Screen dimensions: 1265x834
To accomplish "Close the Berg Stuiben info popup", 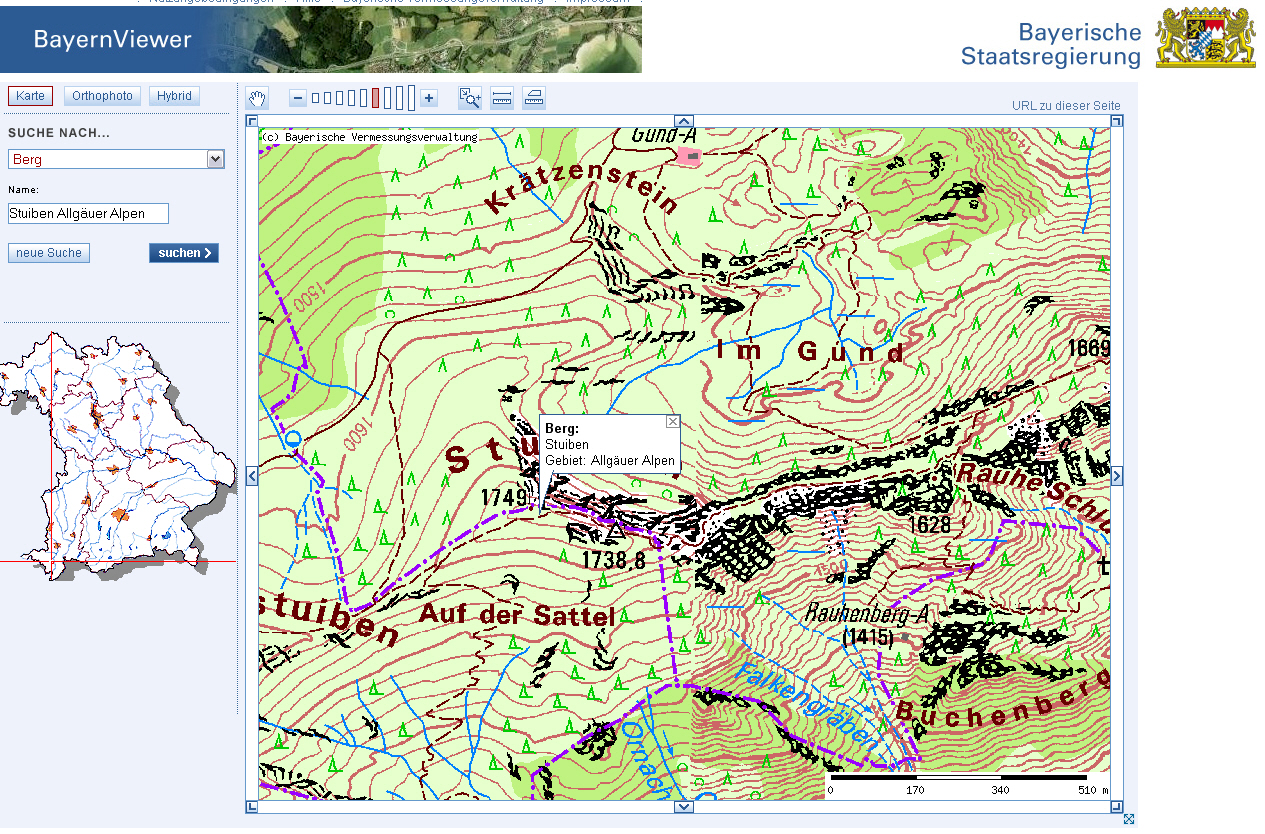I will pos(673,422).
